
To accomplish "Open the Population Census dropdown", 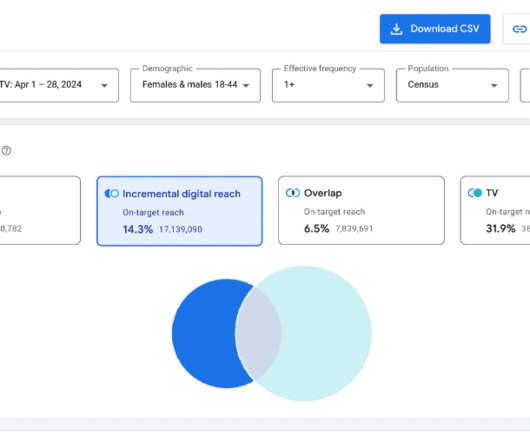I will click(452, 85).
